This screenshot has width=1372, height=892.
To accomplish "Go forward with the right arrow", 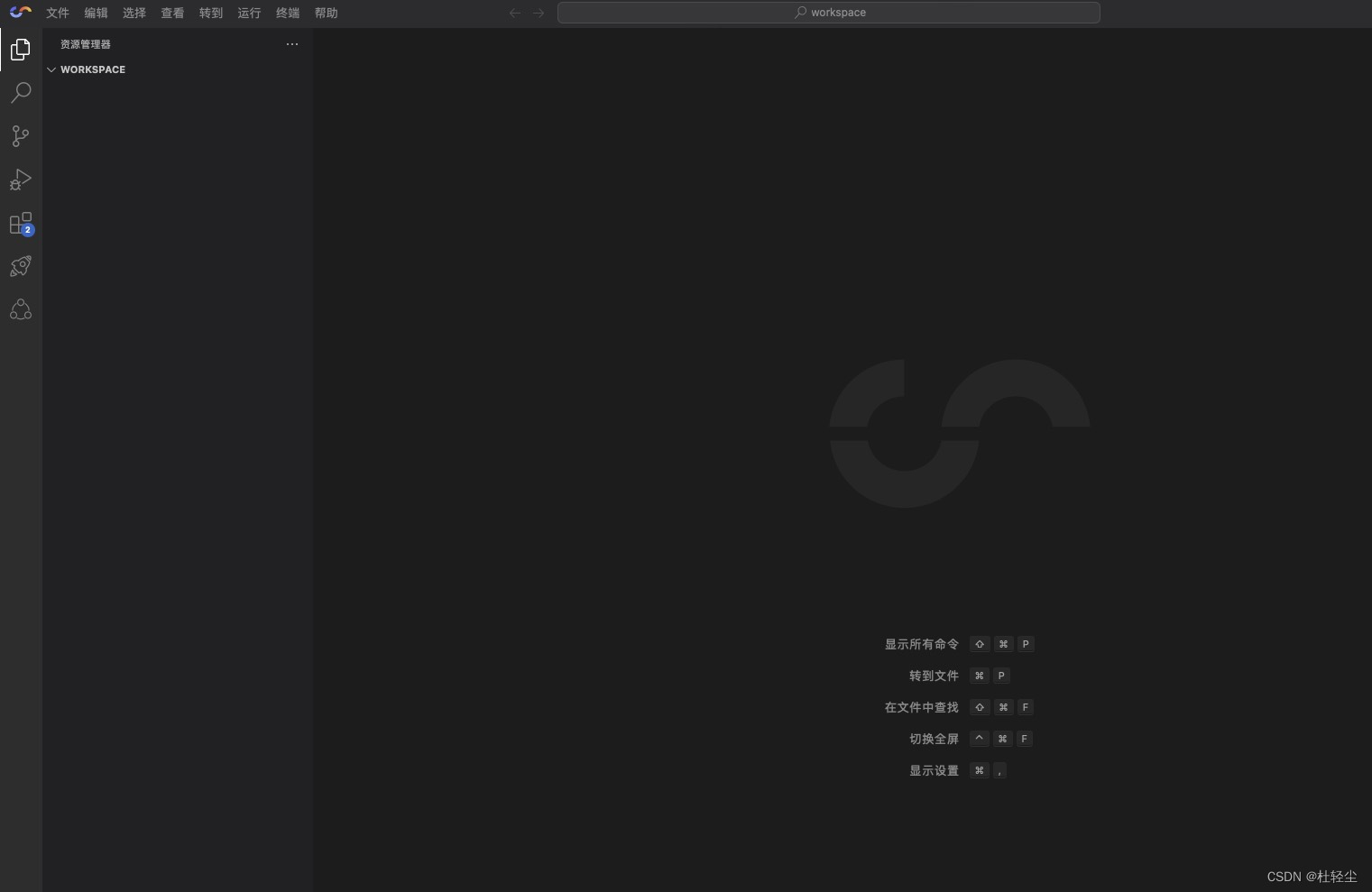I will pyautogui.click(x=539, y=13).
